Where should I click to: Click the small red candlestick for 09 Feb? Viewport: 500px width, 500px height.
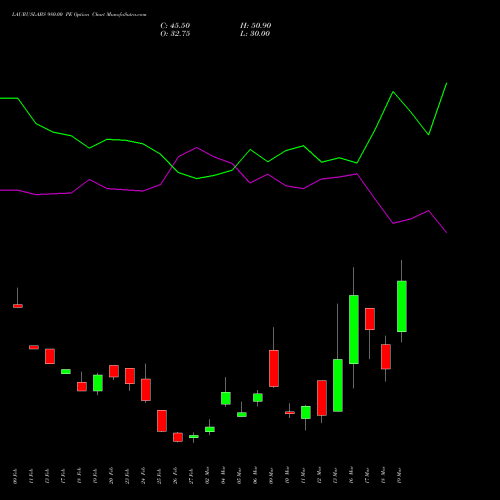[x=18, y=306]
